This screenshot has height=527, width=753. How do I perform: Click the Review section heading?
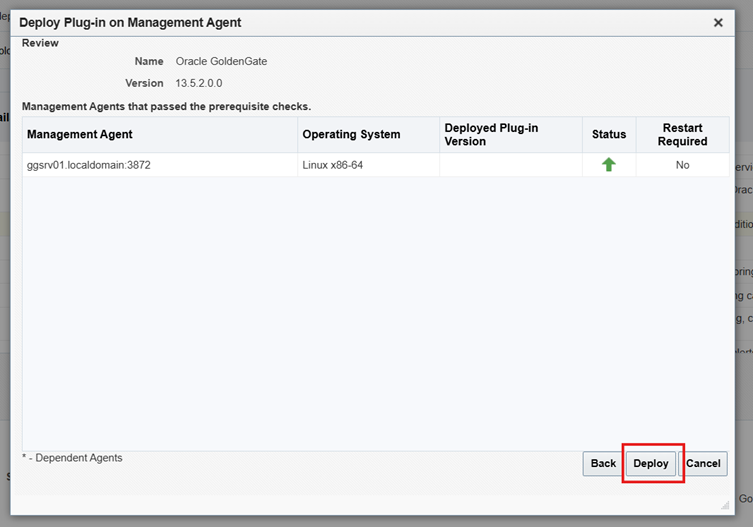point(41,43)
